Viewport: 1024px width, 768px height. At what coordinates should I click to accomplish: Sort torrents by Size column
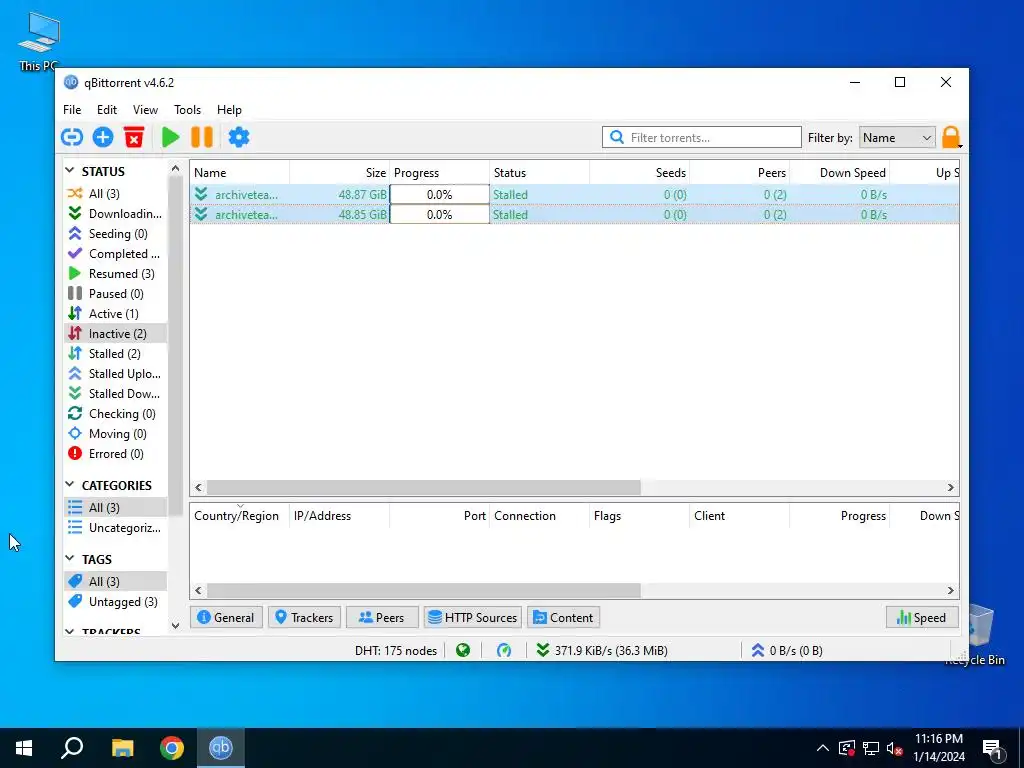pyautogui.click(x=340, y=172)
